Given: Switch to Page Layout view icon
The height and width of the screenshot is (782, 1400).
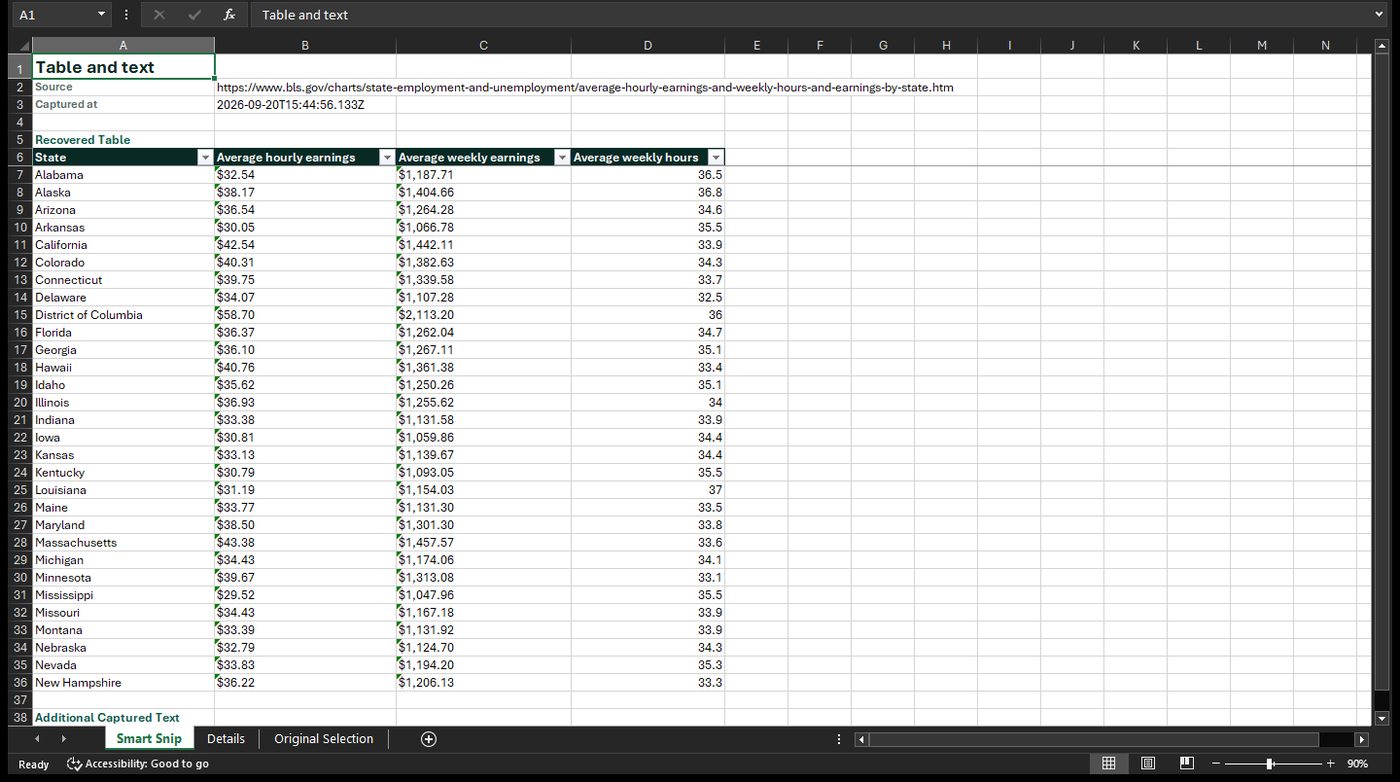Looking at the screenshot, I should point(1148,763).
